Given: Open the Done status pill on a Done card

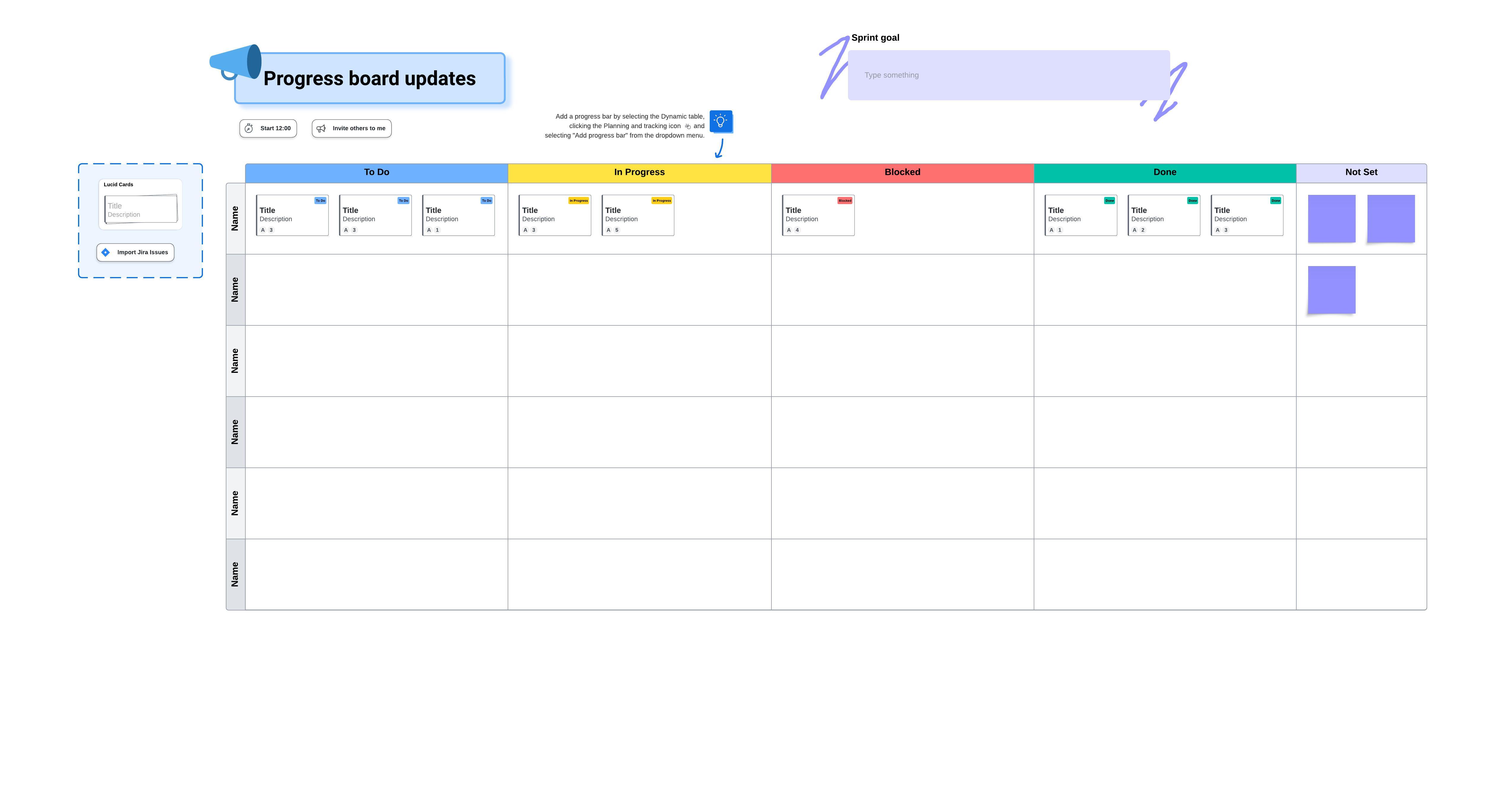Looking at the screenshot, I should pos(1110,200).
